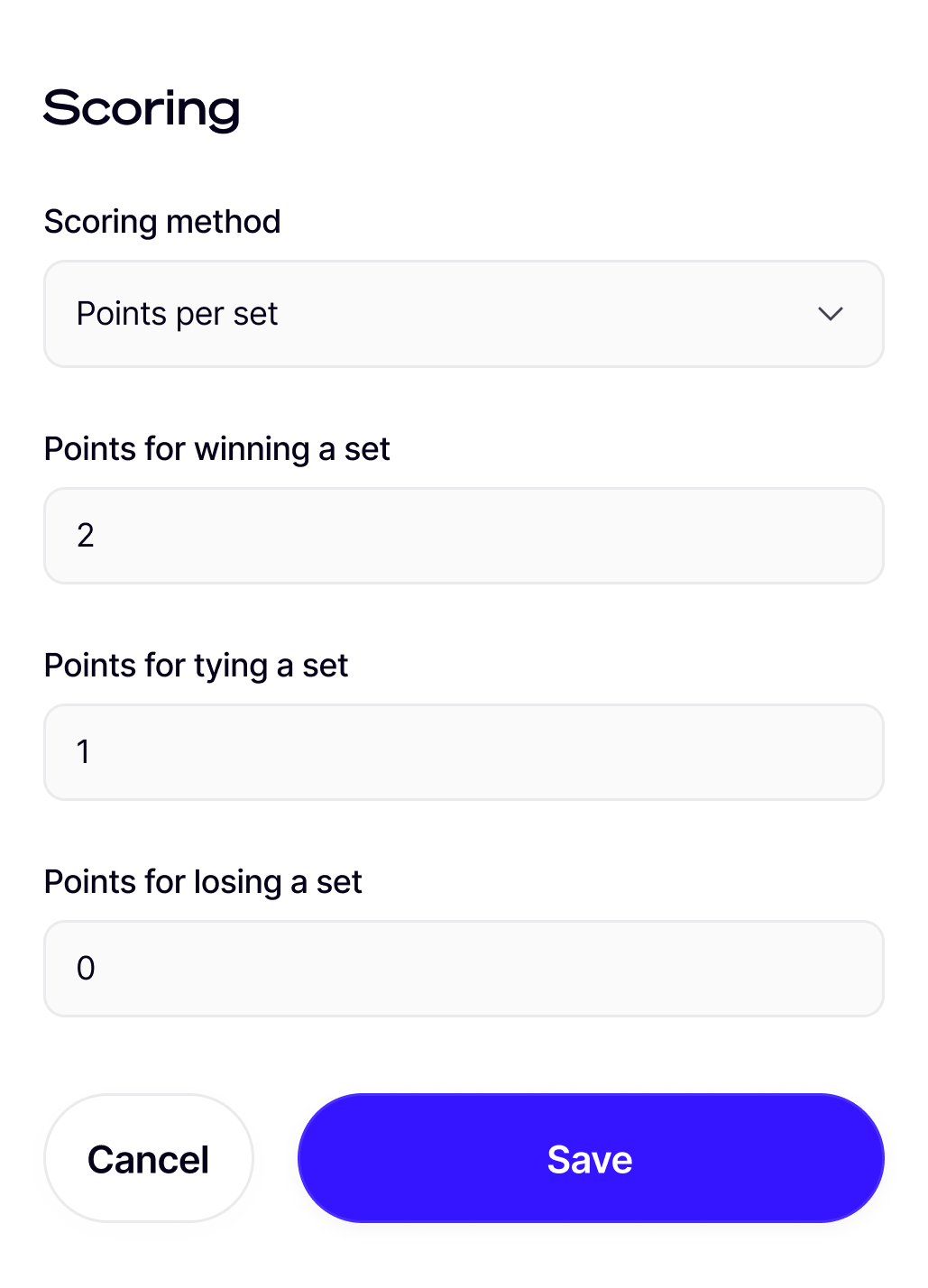Select the 'Points per set' dropdown text
This screenshot has width=928, height=1288.
[178, 314]
